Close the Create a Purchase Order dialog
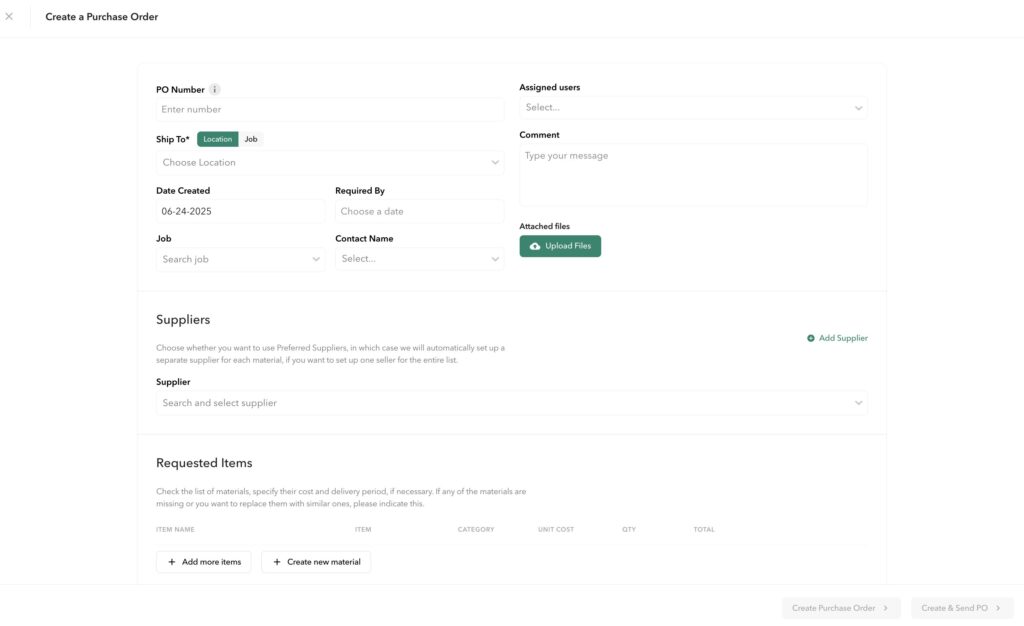 pyautogui.click(x=9, y=16)
